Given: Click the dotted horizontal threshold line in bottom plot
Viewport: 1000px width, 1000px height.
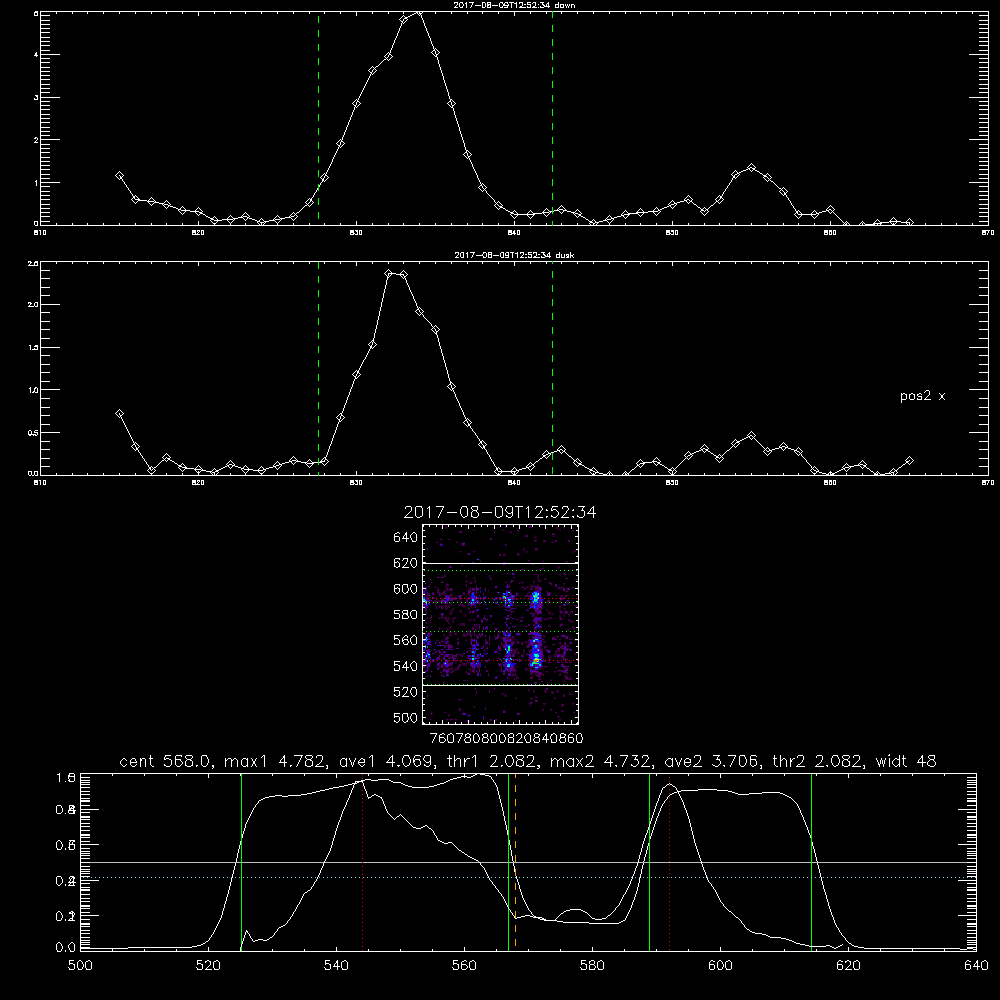Looking at the screenshot, I should 528,878.
